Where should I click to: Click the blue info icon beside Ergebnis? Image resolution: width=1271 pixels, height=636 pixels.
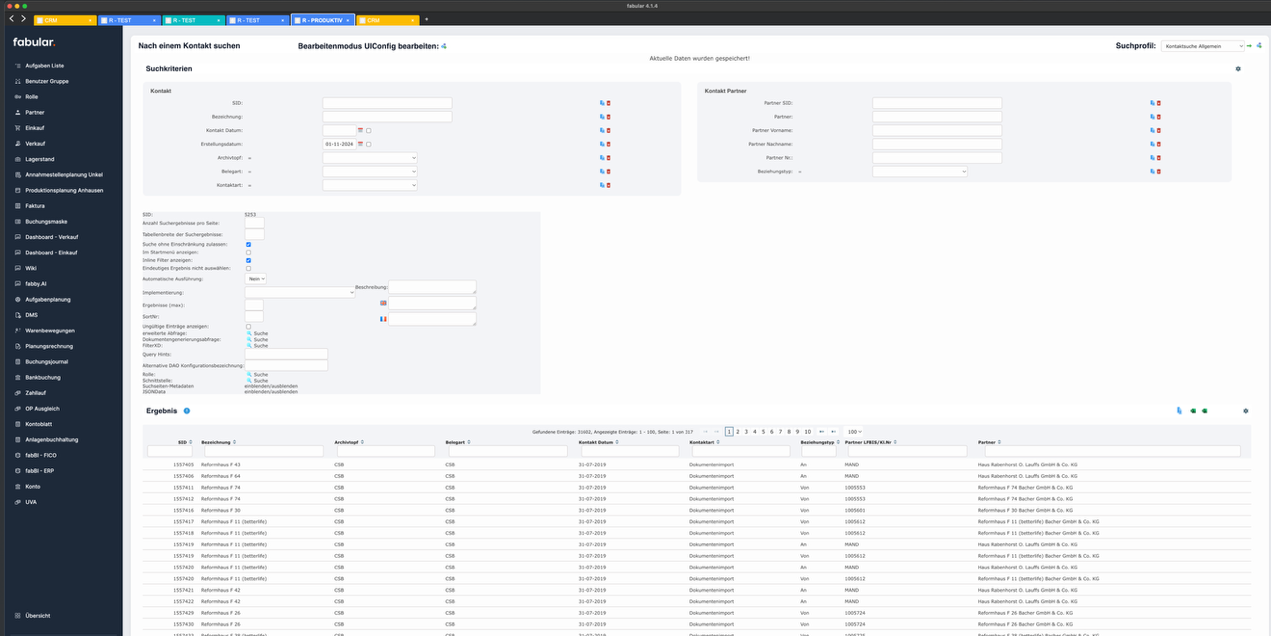187,411
